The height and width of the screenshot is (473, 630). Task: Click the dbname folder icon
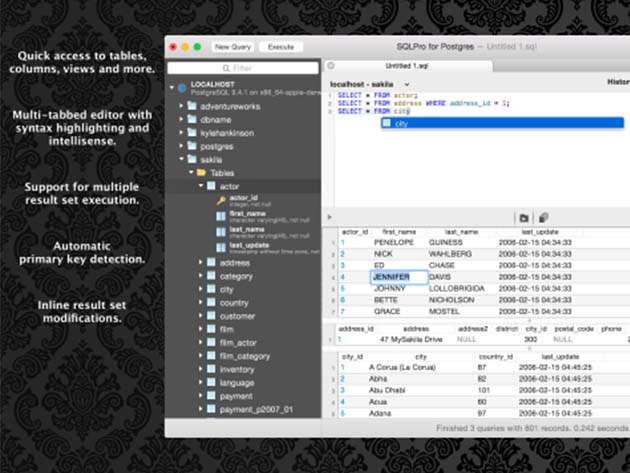[192, 119]
